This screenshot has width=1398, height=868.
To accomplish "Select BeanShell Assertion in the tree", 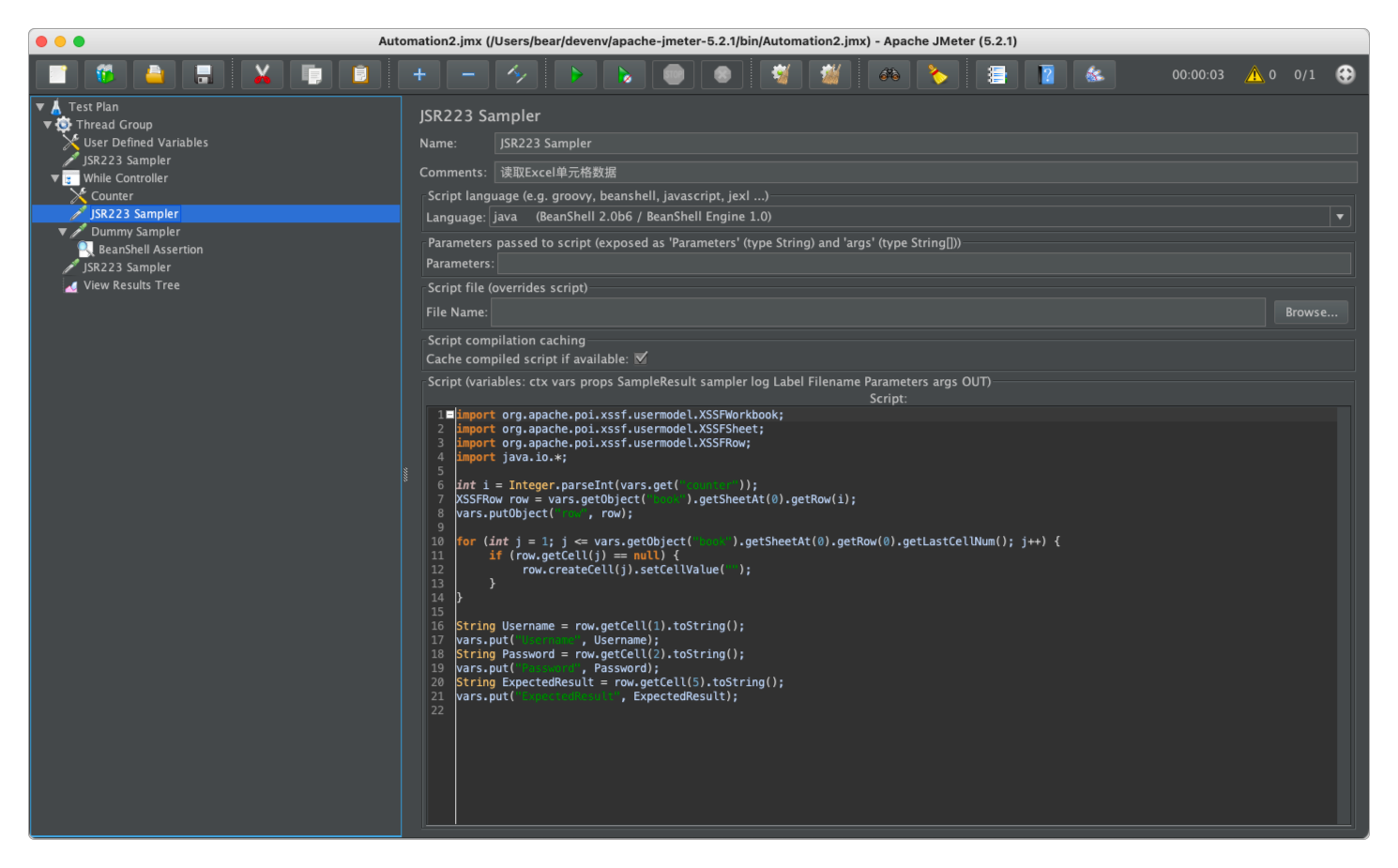I will coord(150,250).
